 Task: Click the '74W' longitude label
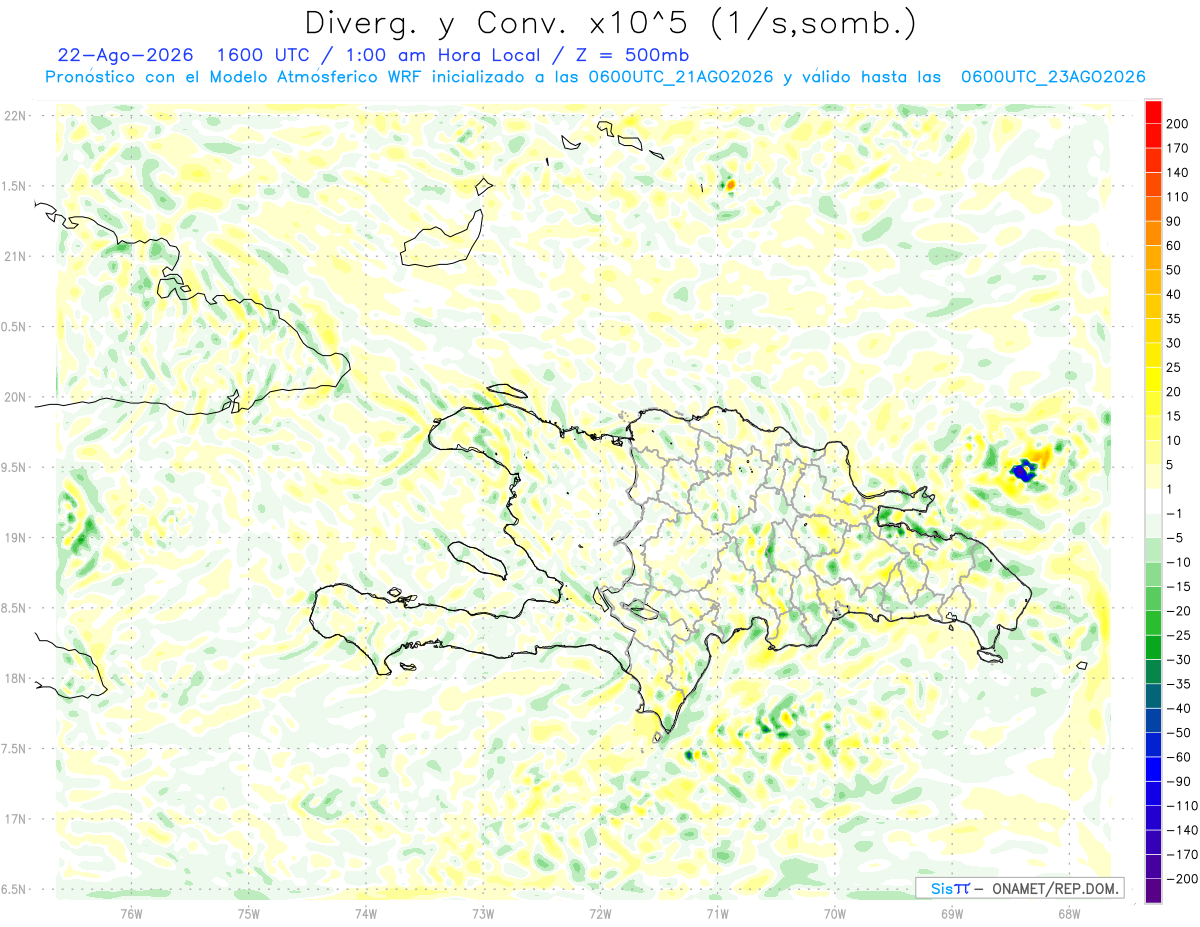[365, 912]
